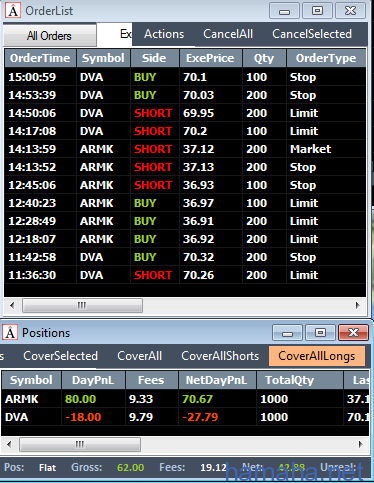Click the 80.00 DayPnL value
Screen dimensions: 374x483
(x=80, y=399)
